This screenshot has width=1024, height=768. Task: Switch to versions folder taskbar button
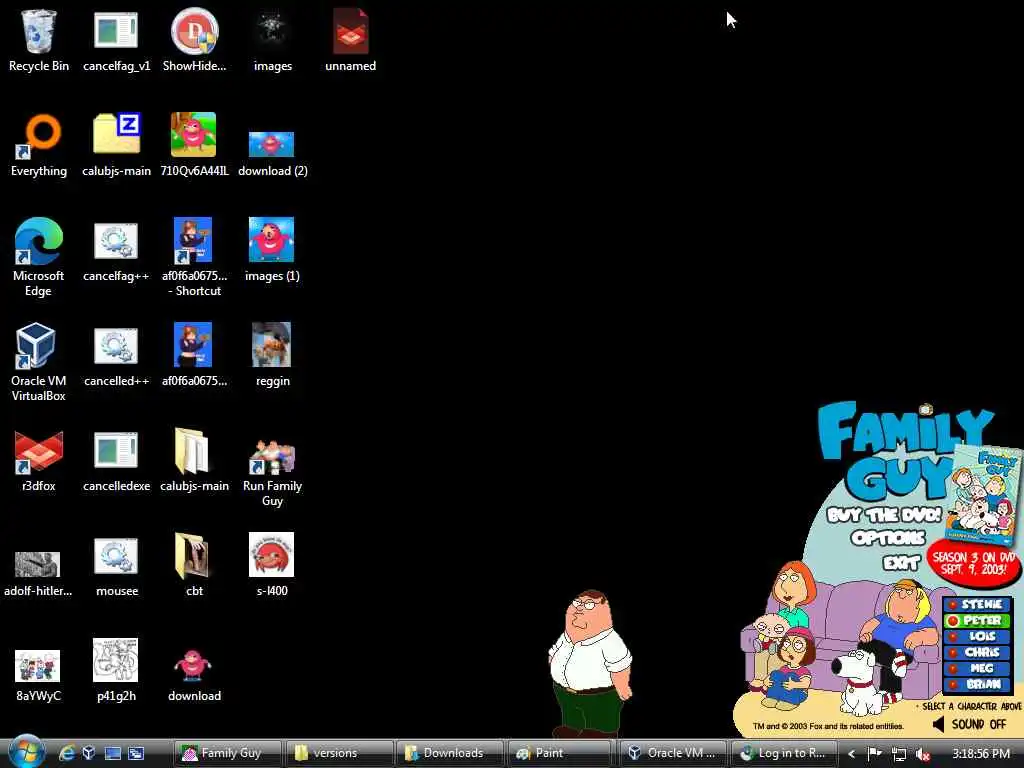tap(340, 753)
